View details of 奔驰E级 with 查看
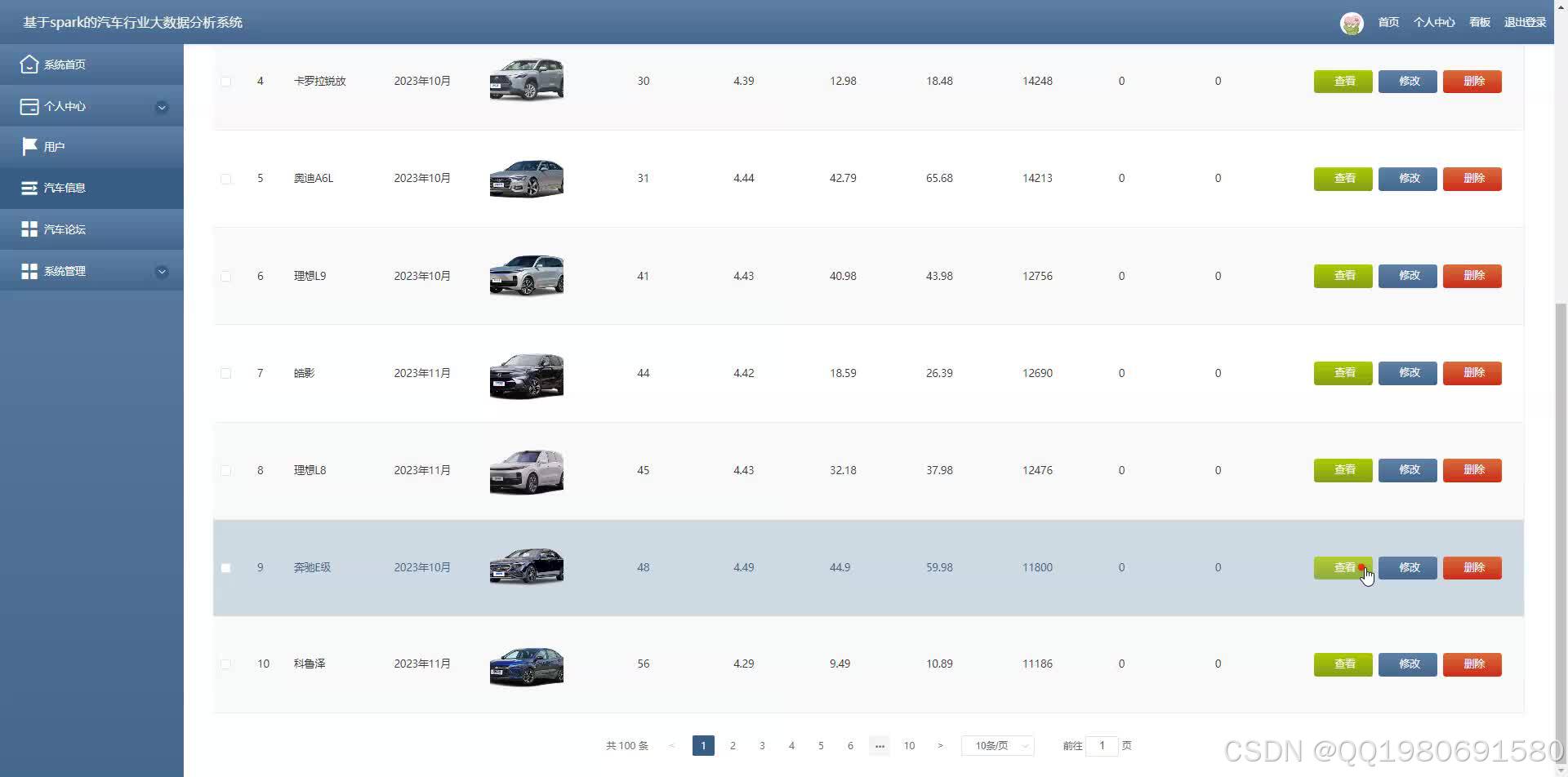This screenshot has width=1568, height=777. (1343, 568)
